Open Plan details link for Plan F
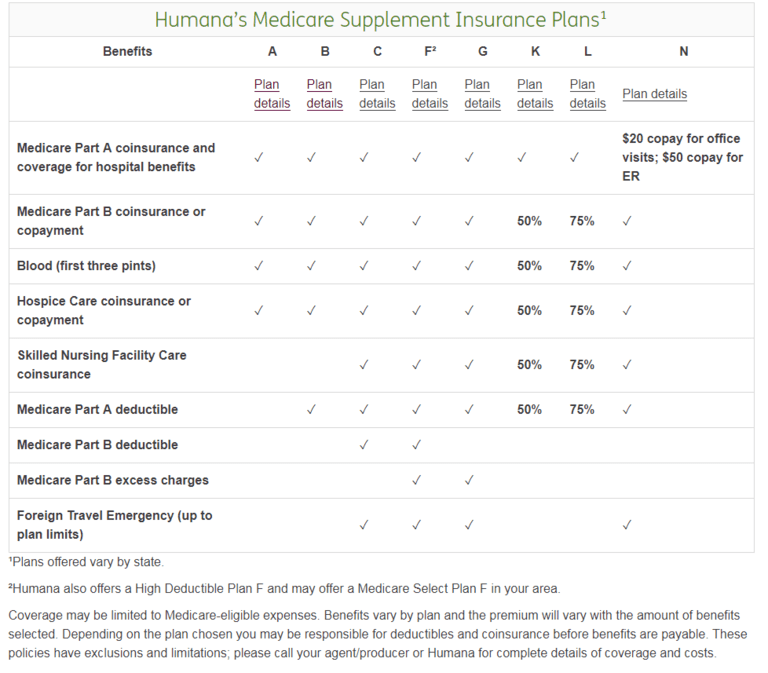The height and width of the screenshot is (673, 768). (x=430, y=94)
